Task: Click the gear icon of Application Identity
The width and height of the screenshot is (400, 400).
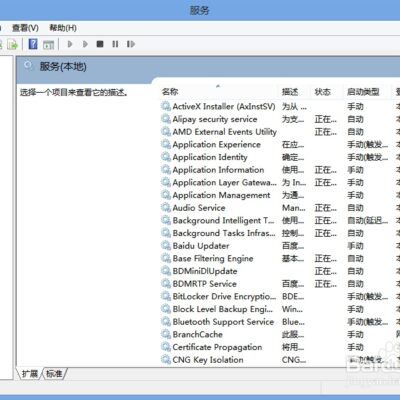Action: (166, 157)
